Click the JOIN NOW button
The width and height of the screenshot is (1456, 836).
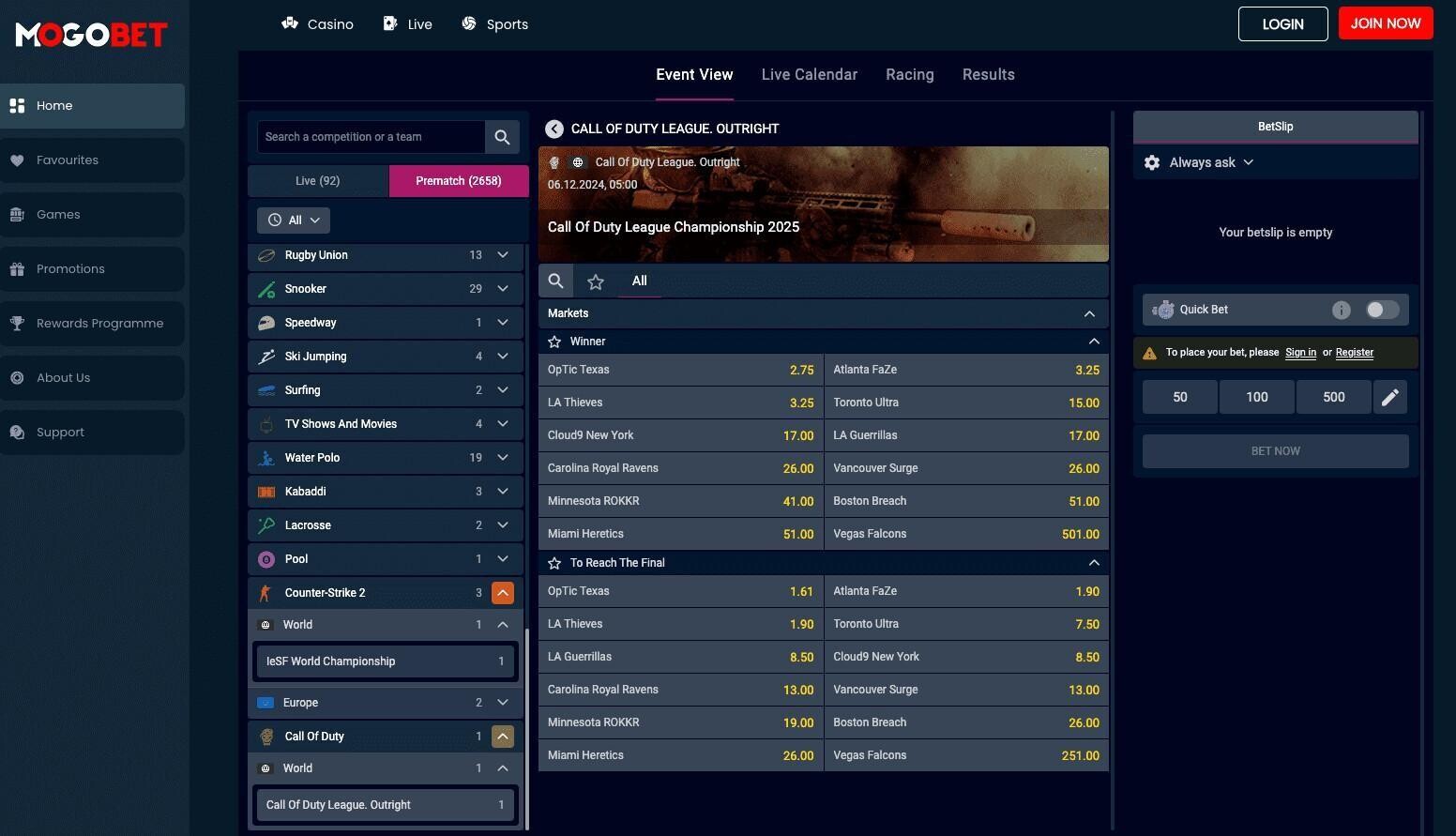1386,23
